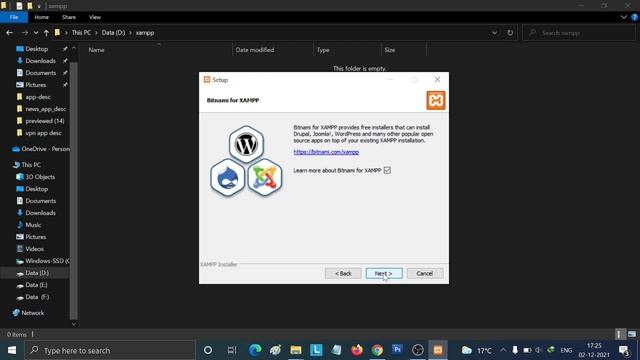The height and width of the screenshot is (360, 640).
Task: Show hidden system tray icons
Action: coord(503,350)
